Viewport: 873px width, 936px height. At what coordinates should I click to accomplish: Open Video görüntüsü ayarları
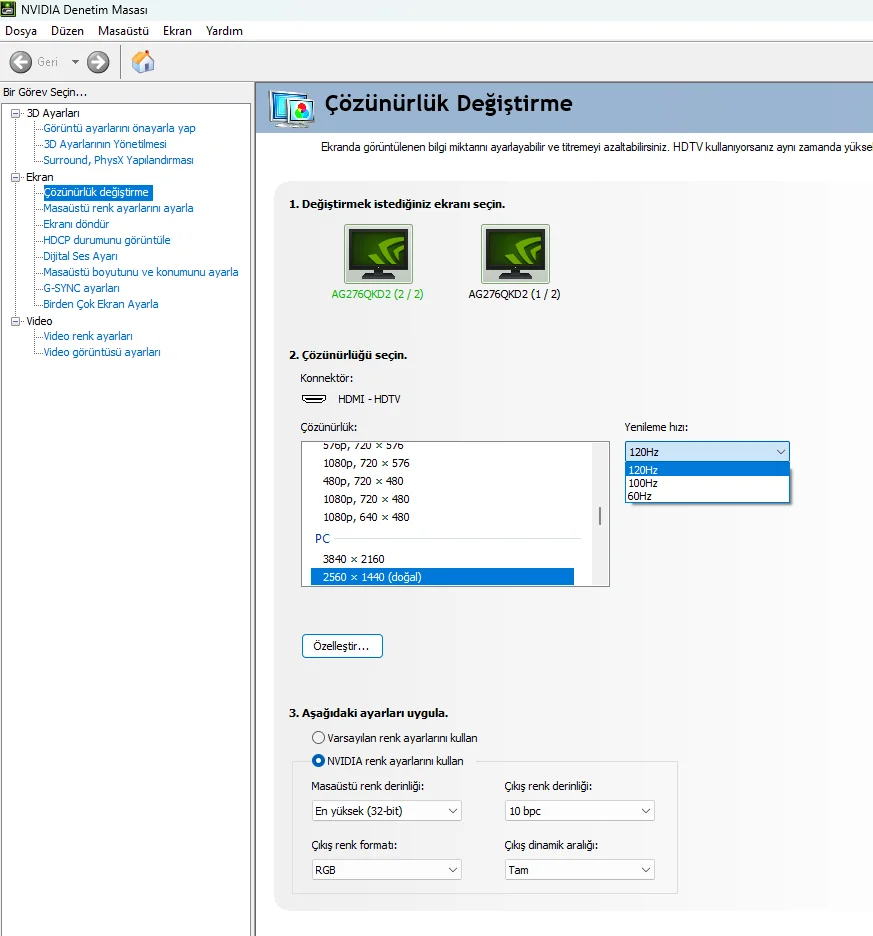(102, 353)
